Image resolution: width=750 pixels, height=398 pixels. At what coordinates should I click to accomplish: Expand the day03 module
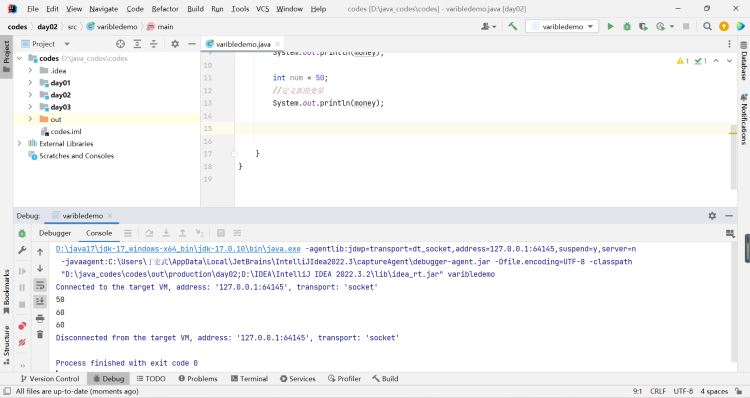[30, 107]
